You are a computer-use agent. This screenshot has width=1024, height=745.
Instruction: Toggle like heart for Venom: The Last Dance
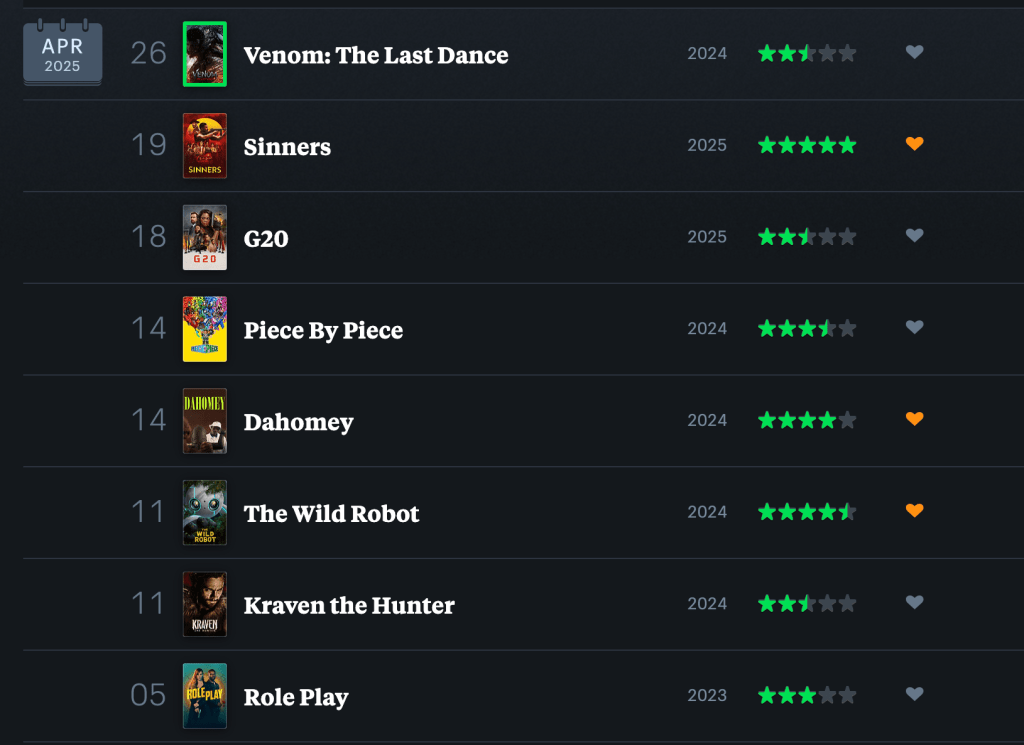(x=914, y=52)
